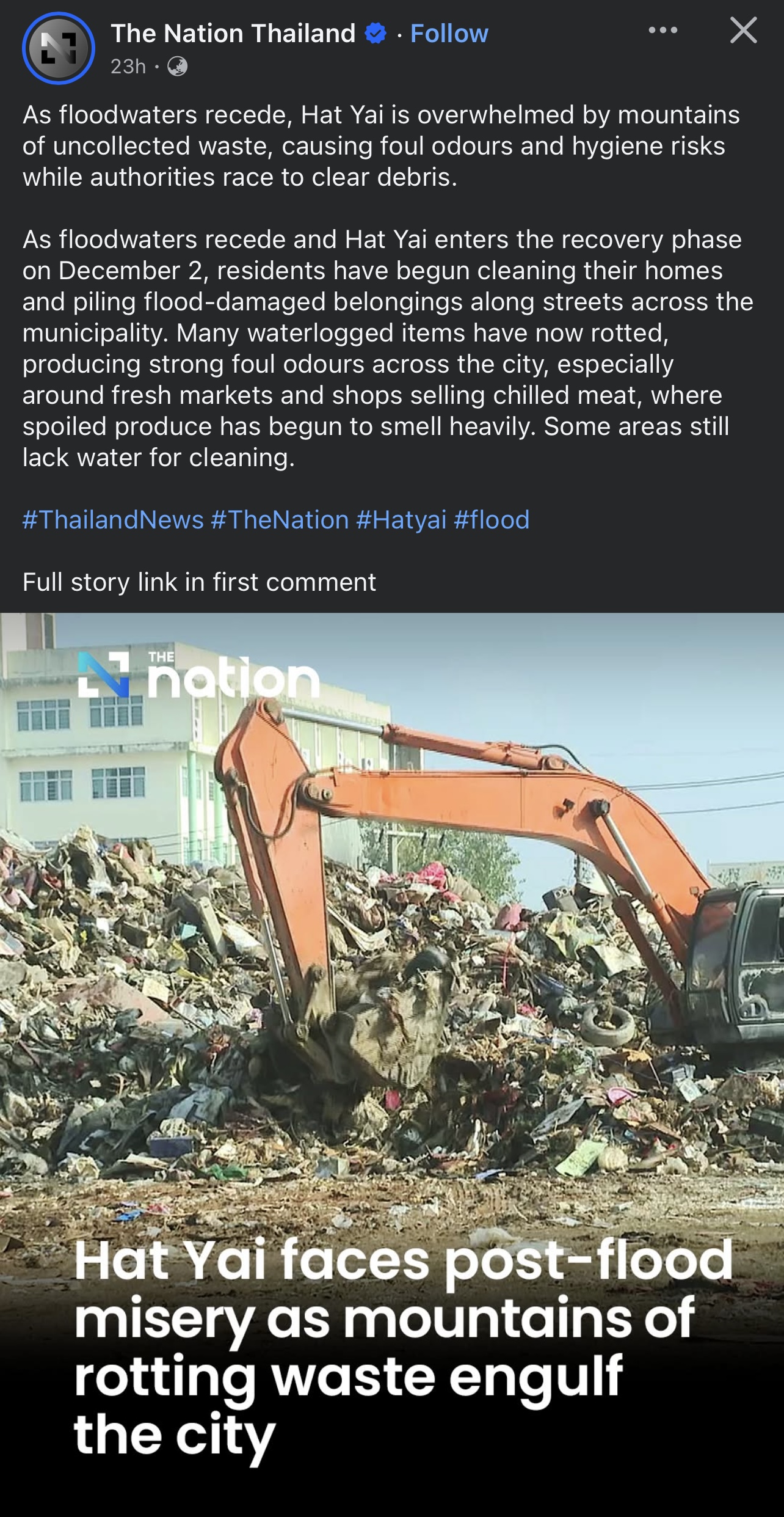Close the post with the X icon

click(743, 30)
